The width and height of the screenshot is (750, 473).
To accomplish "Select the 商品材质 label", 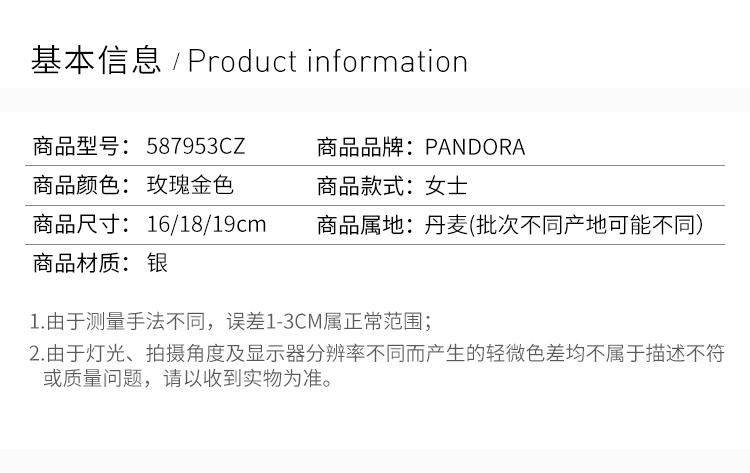I will tap(81, 263).
